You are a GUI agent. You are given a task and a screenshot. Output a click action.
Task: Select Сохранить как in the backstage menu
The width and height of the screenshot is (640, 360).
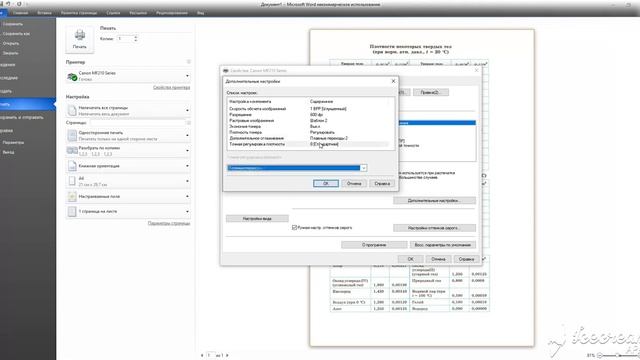(x=16, y=34)
